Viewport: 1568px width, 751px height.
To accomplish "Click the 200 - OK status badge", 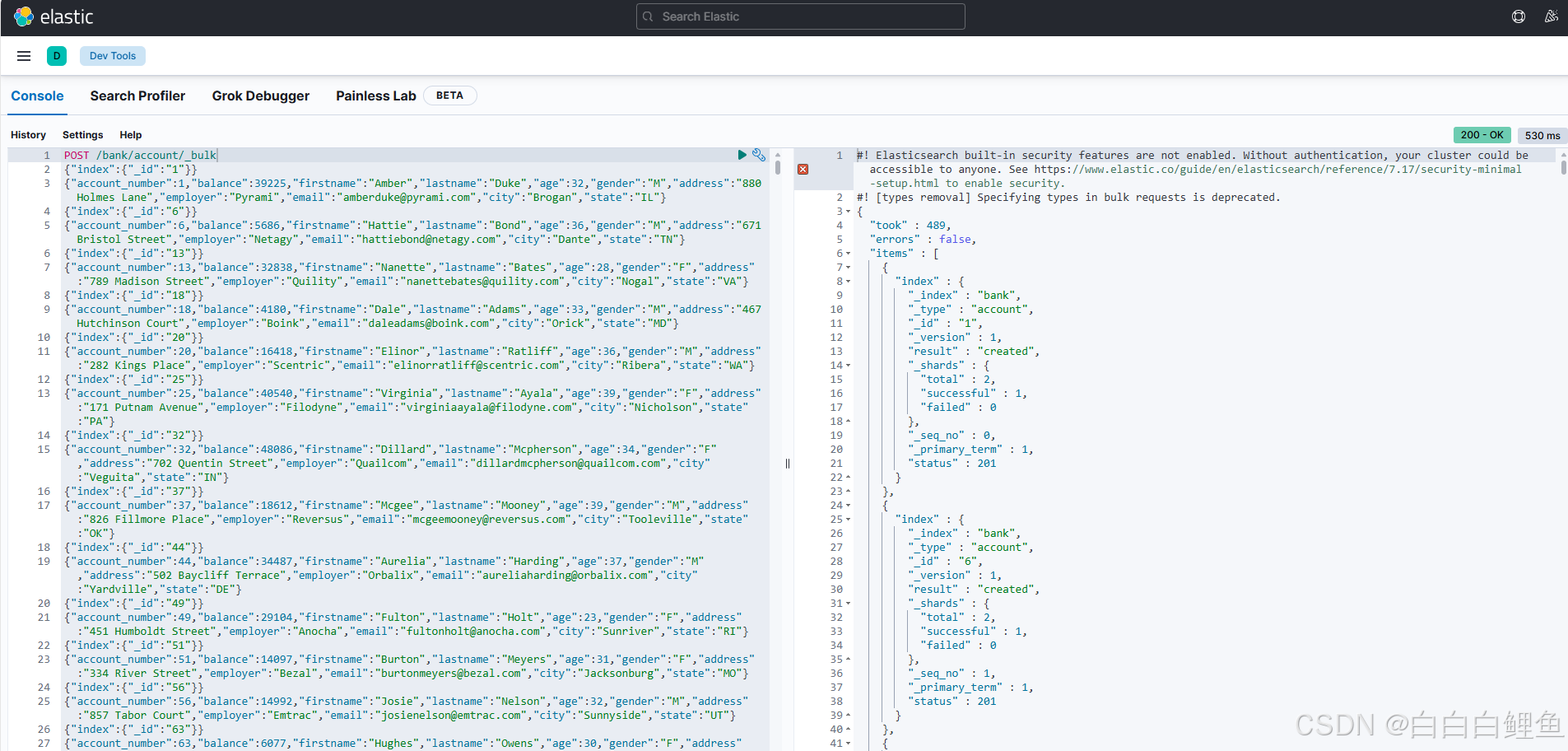I will click(x=1481, y=134).
